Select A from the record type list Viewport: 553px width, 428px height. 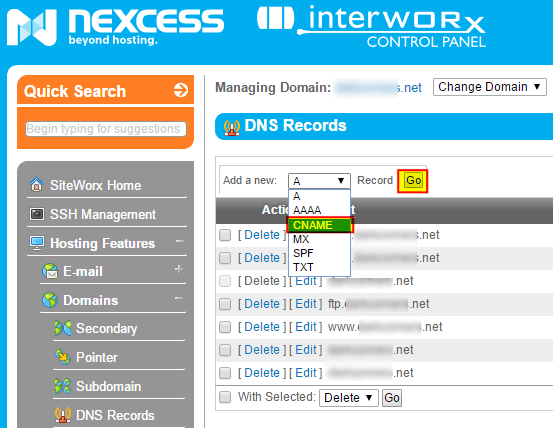[x=319, y=196]
